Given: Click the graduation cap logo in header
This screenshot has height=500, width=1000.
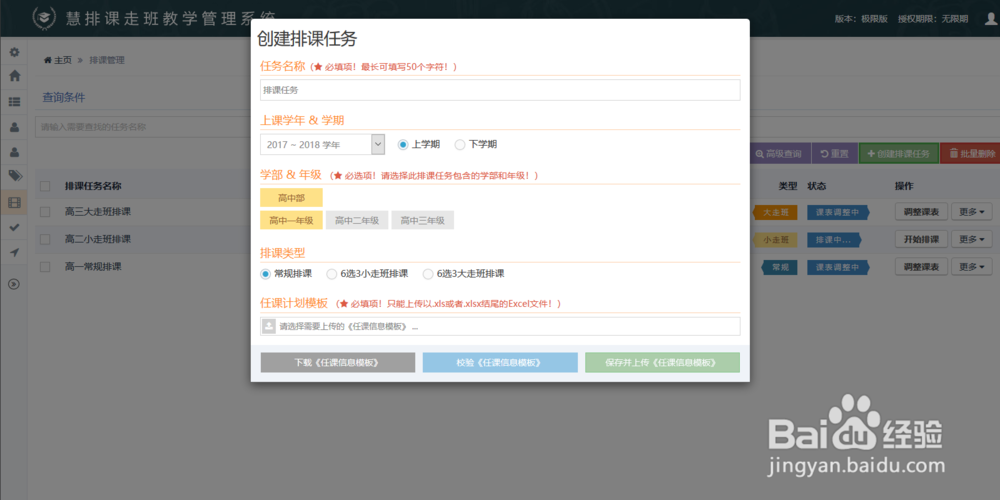Looking at the screenshot, I should point(43,18).
